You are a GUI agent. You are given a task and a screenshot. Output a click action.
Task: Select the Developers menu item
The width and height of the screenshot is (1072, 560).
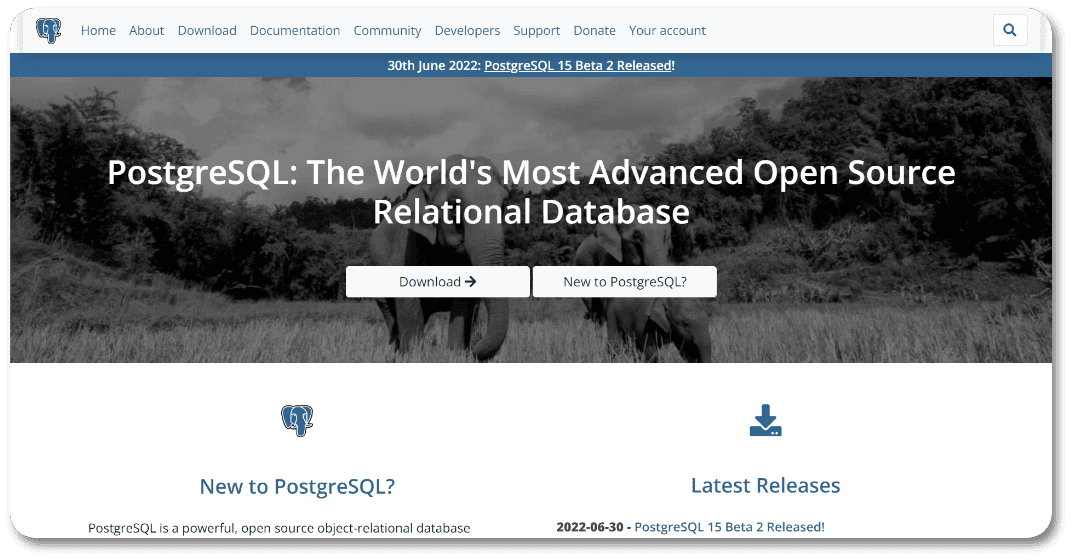click(x=467, y=31)
